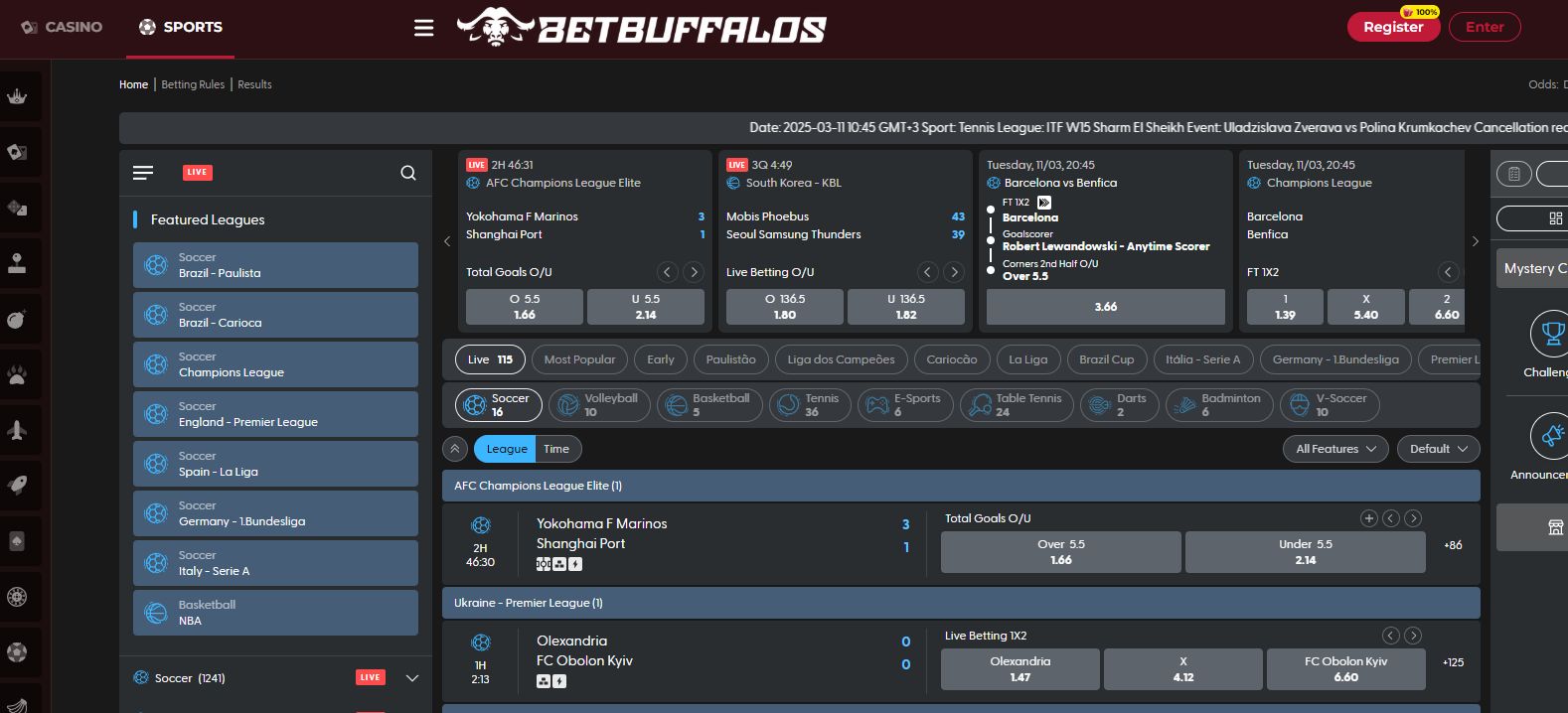Show +86 more markets for Yokohama match
Viewport: 1568px width, 713px height.
[x=1453, y=545]
